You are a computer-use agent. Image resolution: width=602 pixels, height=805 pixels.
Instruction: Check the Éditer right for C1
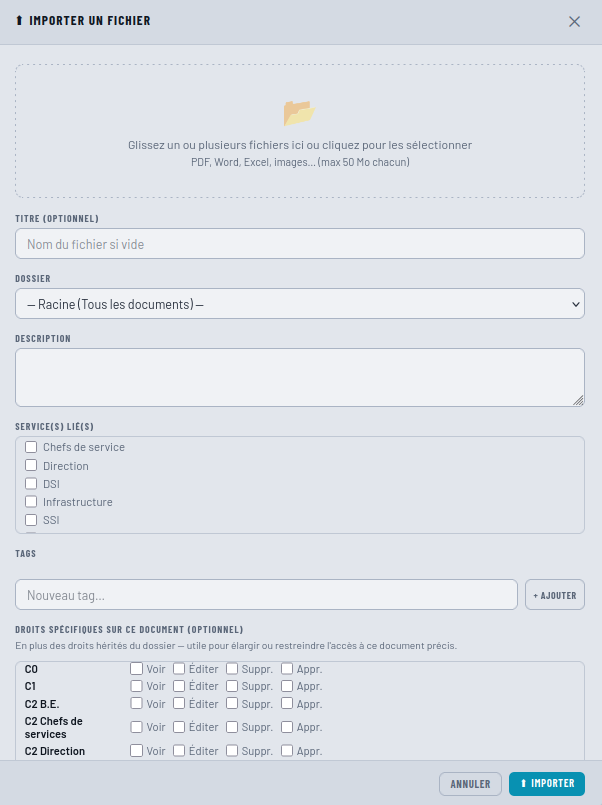(179, 686)
